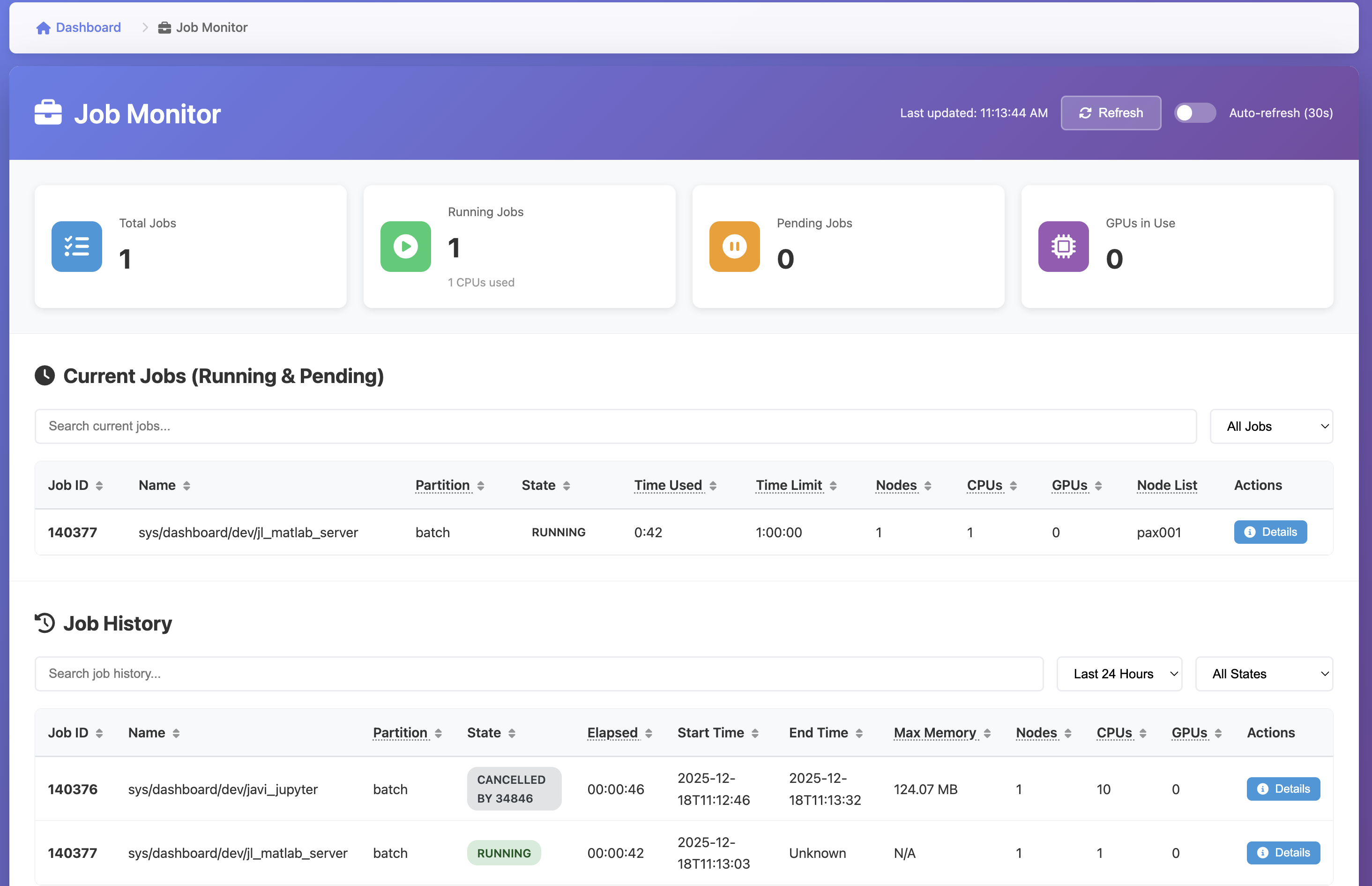This screenshot has width=1372, height=886.
Task: Focus the Search current jobs field
Action: (x=615, y=426)
